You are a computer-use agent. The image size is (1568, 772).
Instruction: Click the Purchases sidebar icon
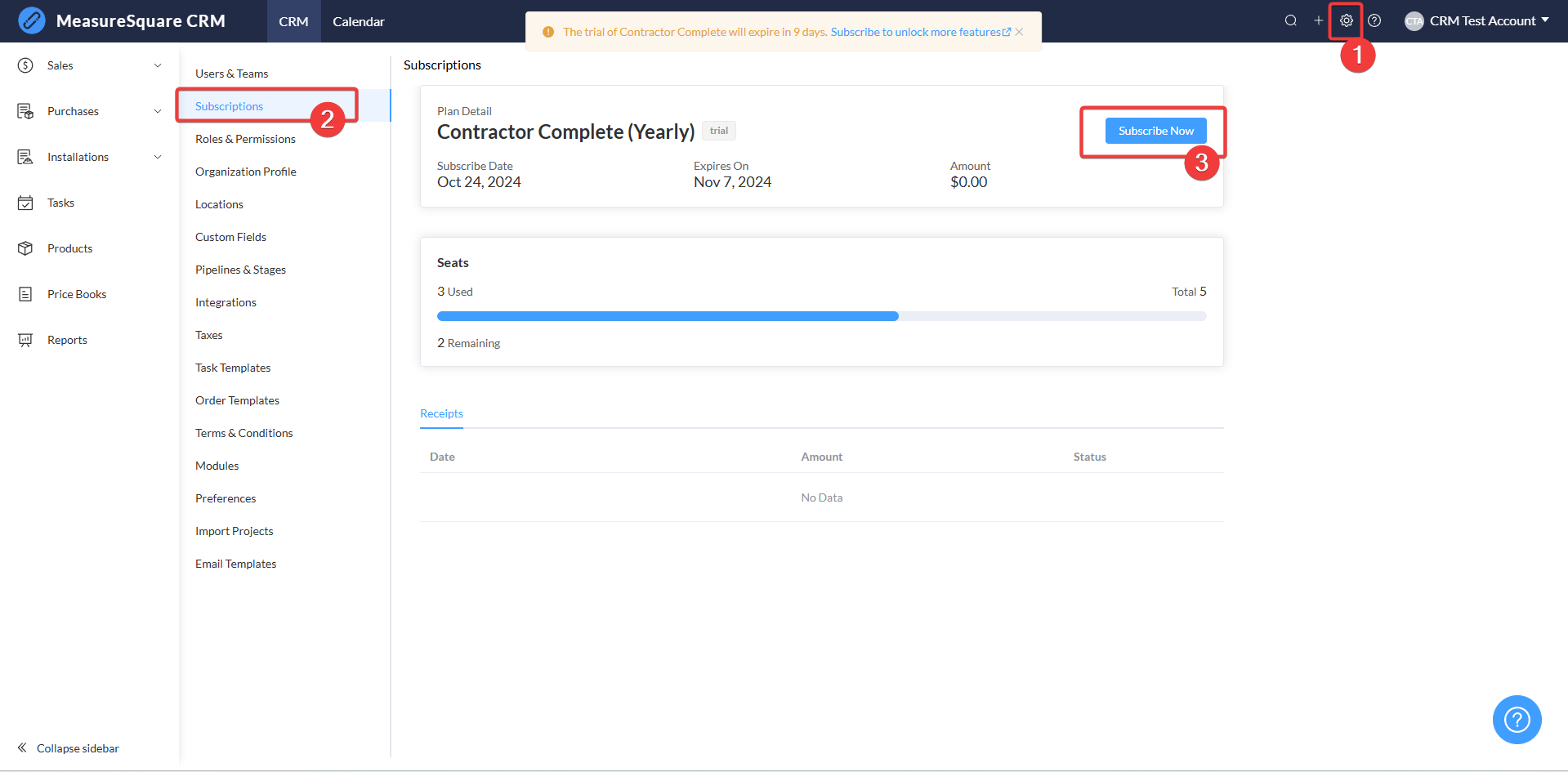pos(25,111)
